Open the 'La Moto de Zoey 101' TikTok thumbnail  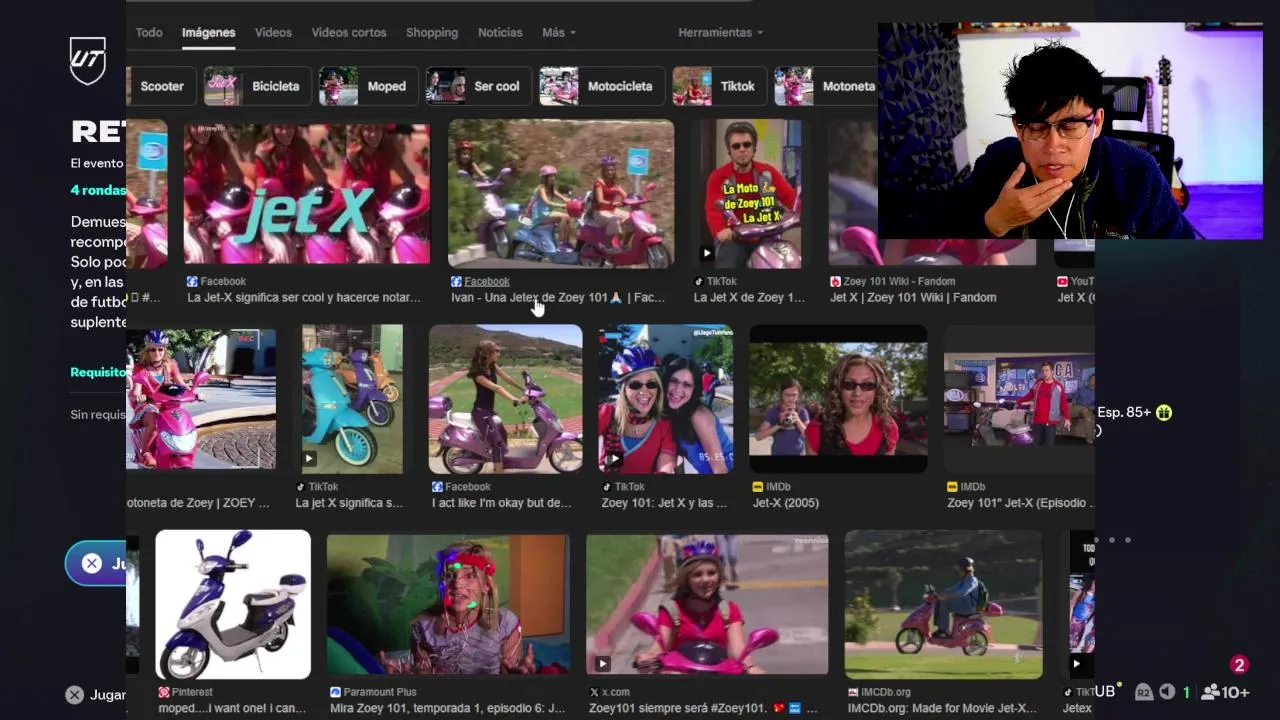point(750,194)
